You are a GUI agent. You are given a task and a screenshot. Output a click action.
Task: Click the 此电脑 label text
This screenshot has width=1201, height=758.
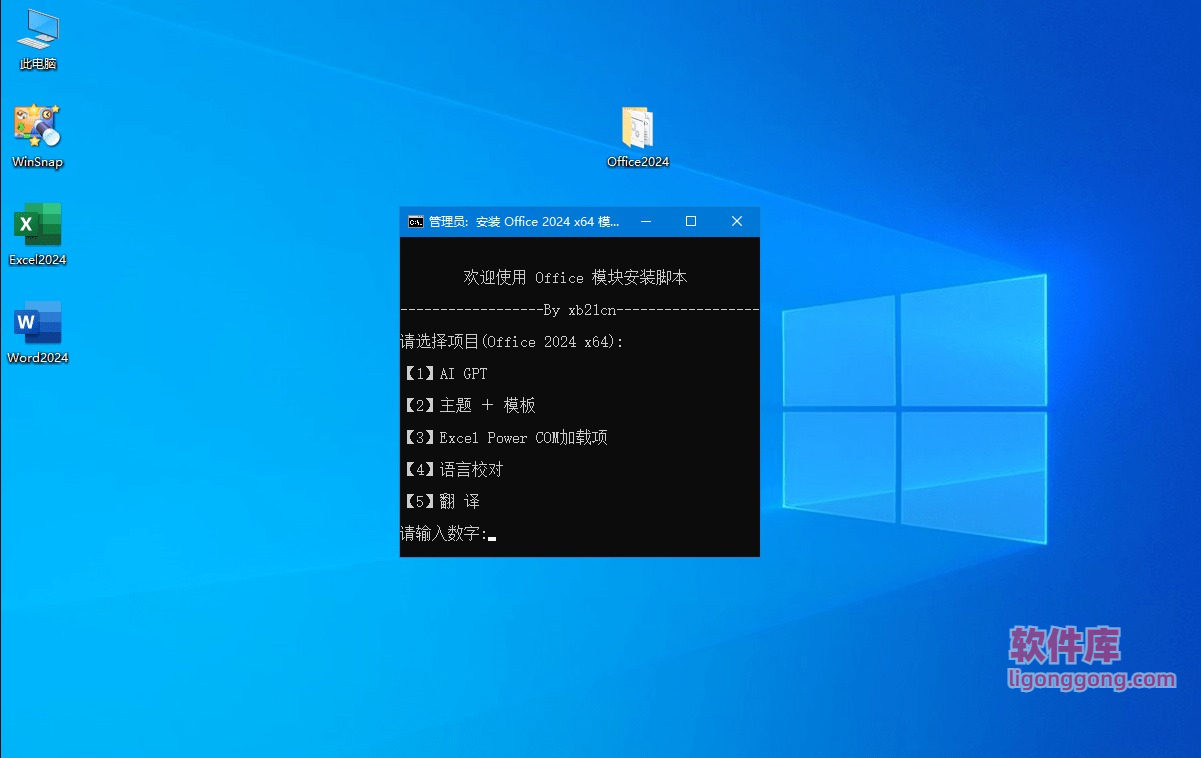[x=38, y=64]
